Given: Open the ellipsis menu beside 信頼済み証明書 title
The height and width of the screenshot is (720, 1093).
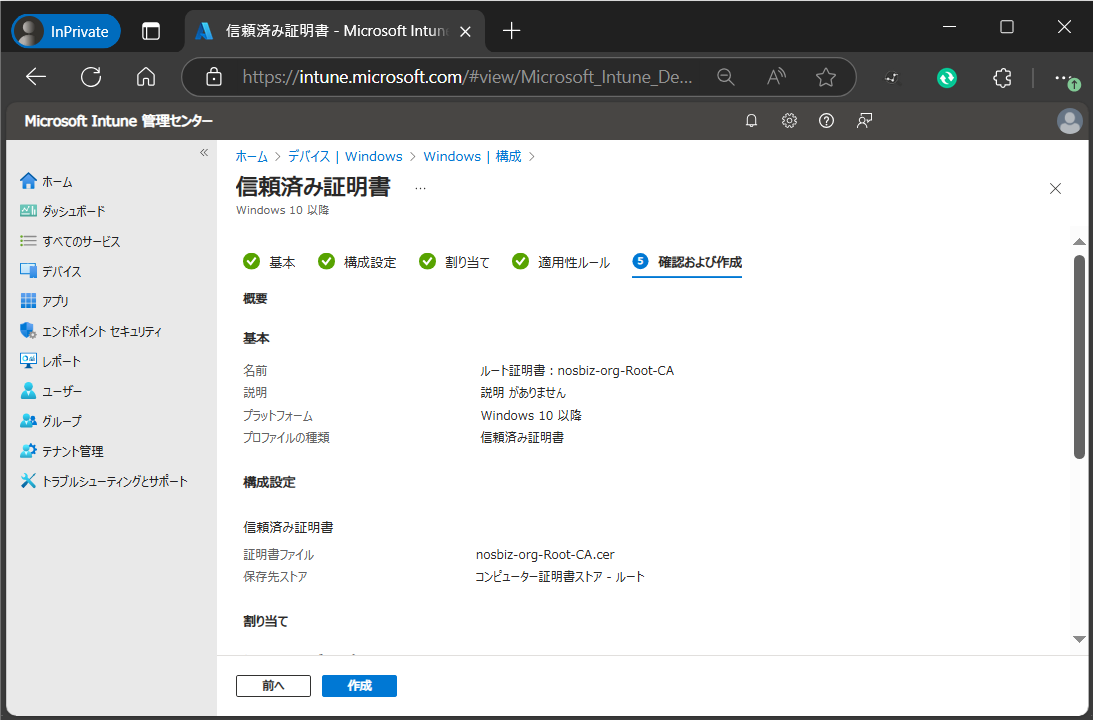Looking at the screenshot, I should pyautogui.click(x=420, y=188).
